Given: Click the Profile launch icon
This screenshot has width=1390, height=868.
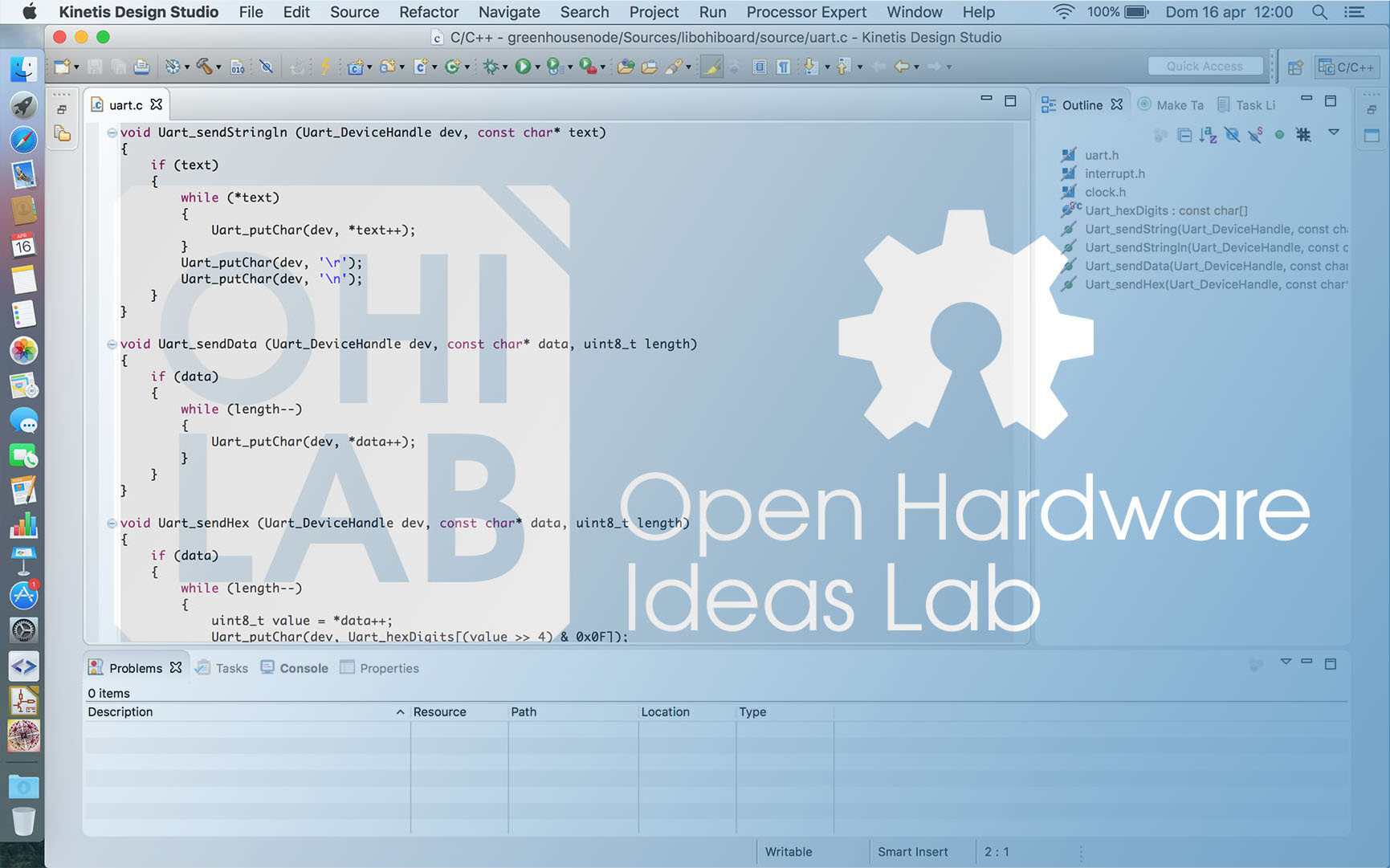Looking at the screenshot, I should click(553, 67).
